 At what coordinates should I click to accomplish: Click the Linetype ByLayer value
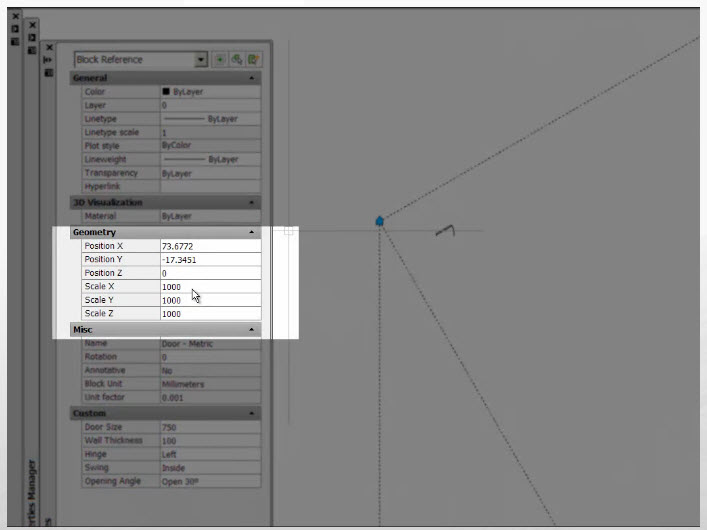point(211,119)
